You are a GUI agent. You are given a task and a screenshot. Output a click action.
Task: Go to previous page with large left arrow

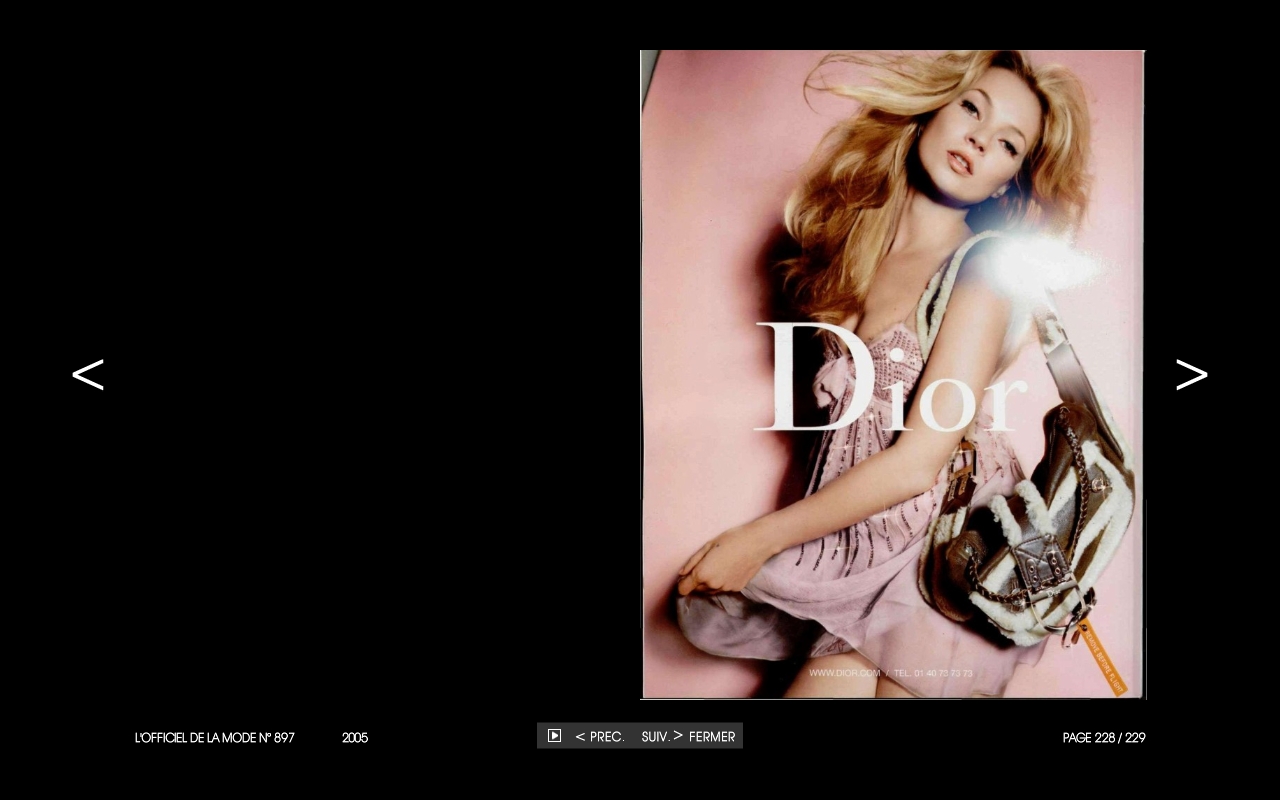[x=88, y=375]
